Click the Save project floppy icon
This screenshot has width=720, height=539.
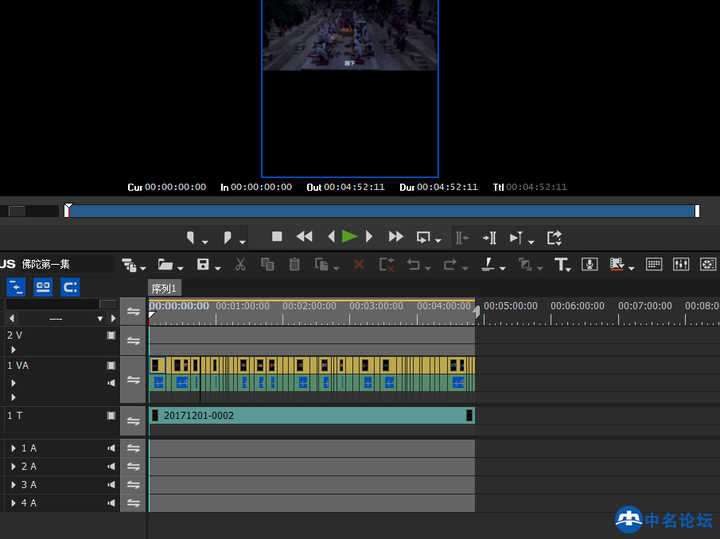click(x=203, y=265)
